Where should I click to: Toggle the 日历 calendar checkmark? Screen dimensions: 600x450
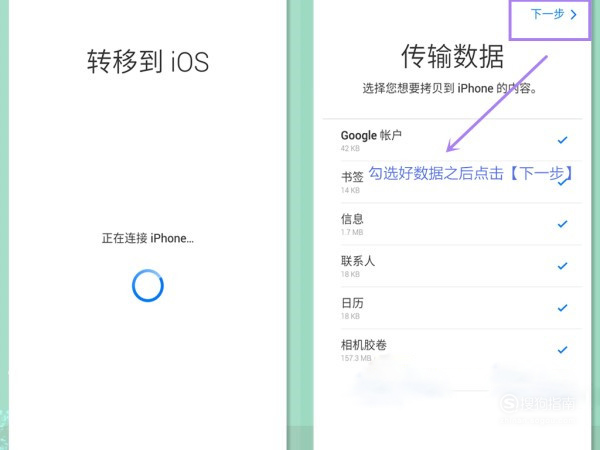(562, 308)
